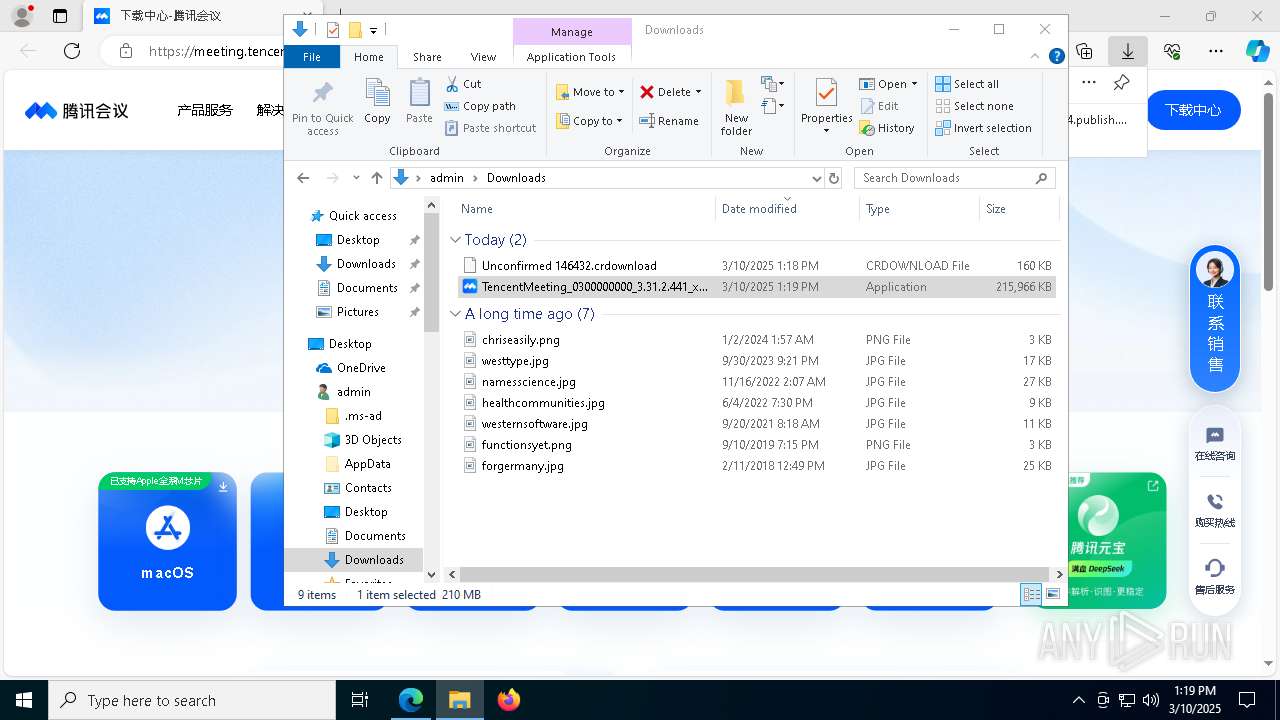The image size is (1280, 720).
Task: Go up one folder level
Action: click(x=377, y=178)
